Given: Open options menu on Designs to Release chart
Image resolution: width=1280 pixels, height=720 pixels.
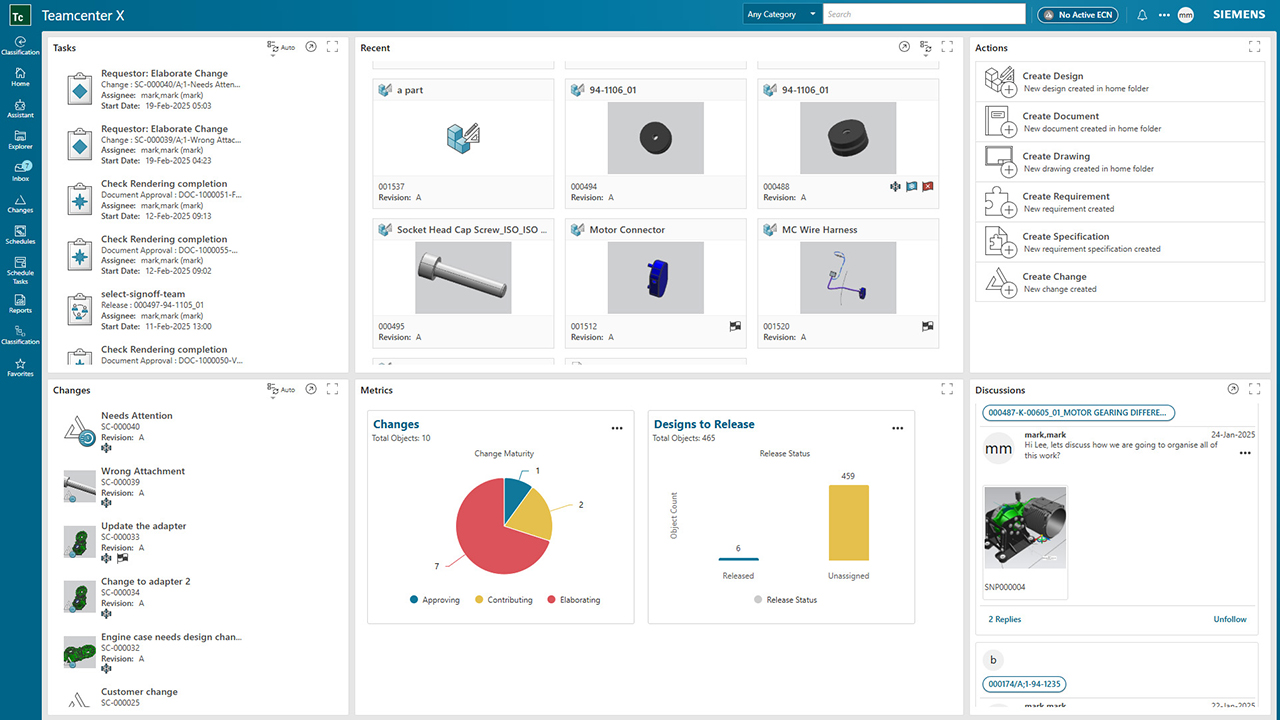Looking at the screenshot, I should tap(897, 427).
